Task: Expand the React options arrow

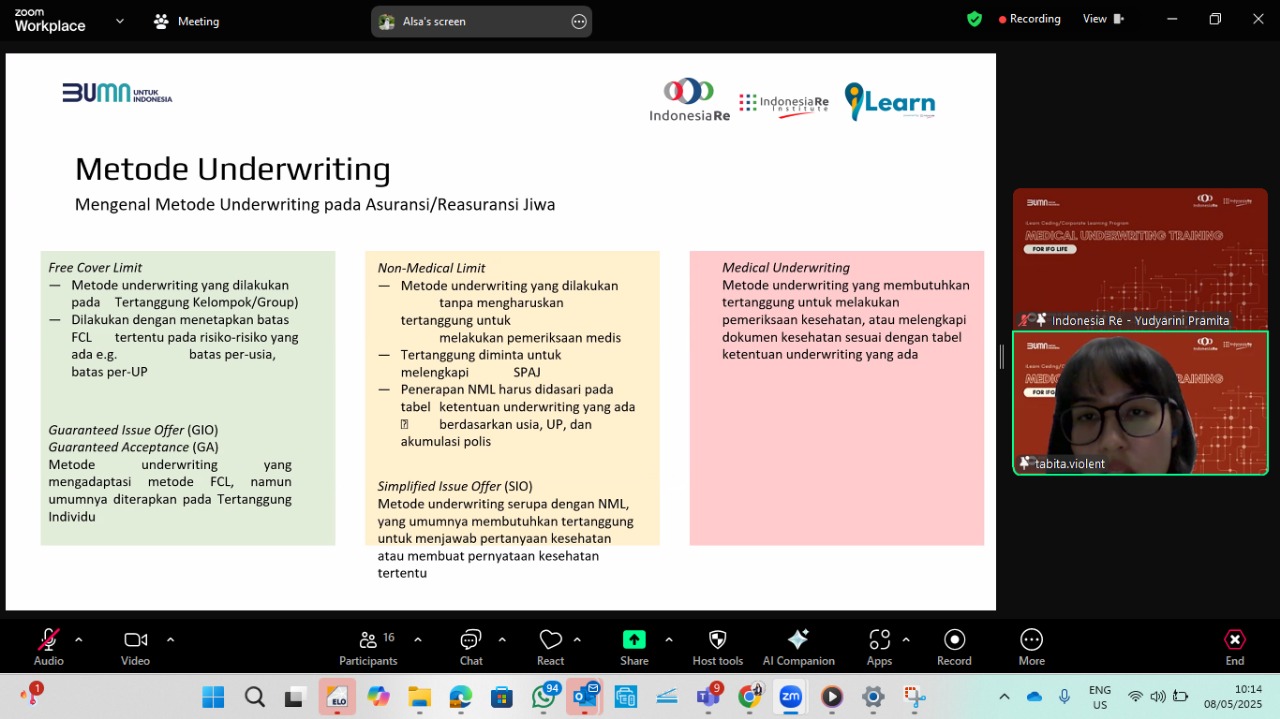Action: click(577, 639)
